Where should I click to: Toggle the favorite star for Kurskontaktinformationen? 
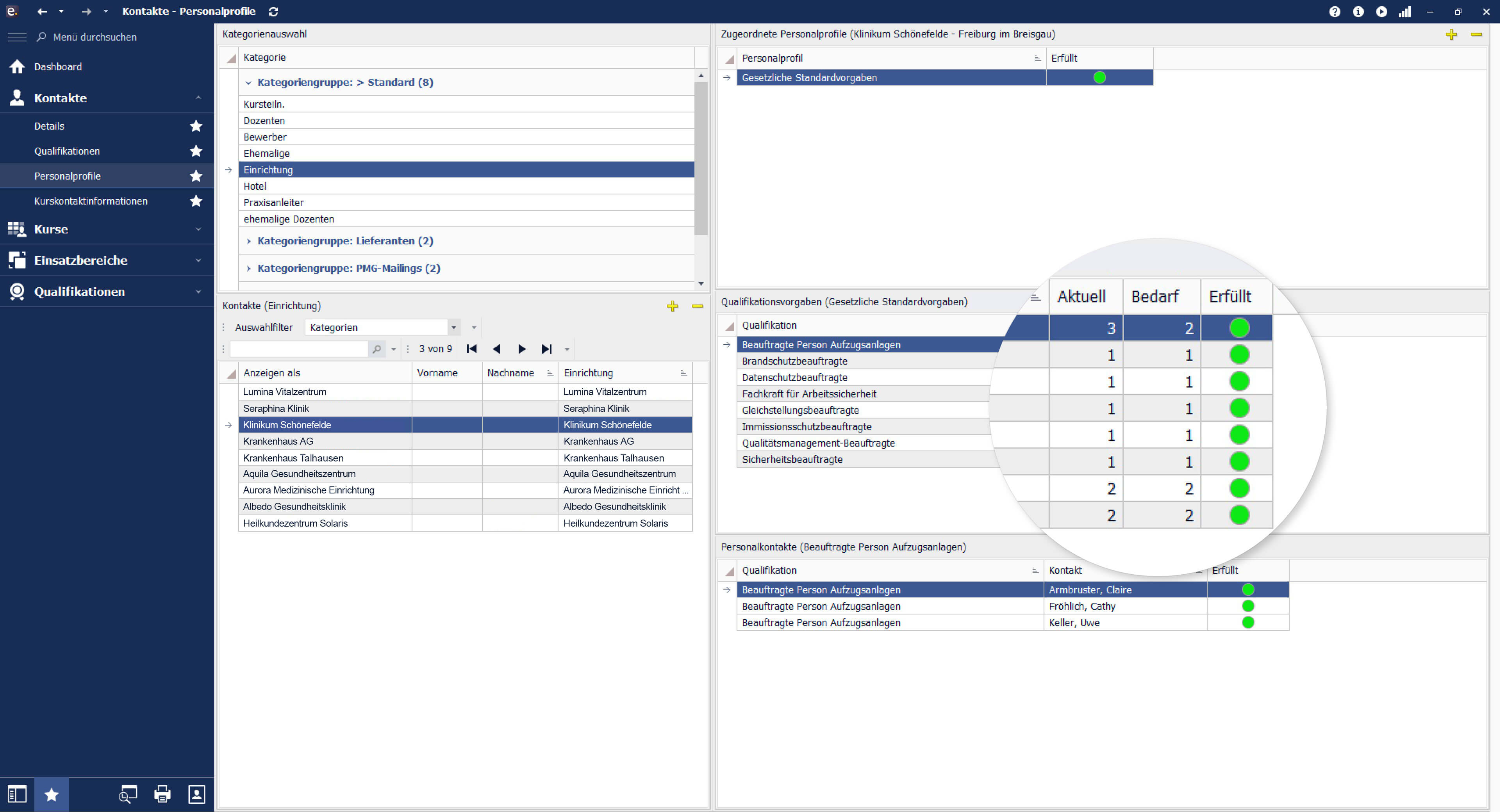[x=196, y=201]
